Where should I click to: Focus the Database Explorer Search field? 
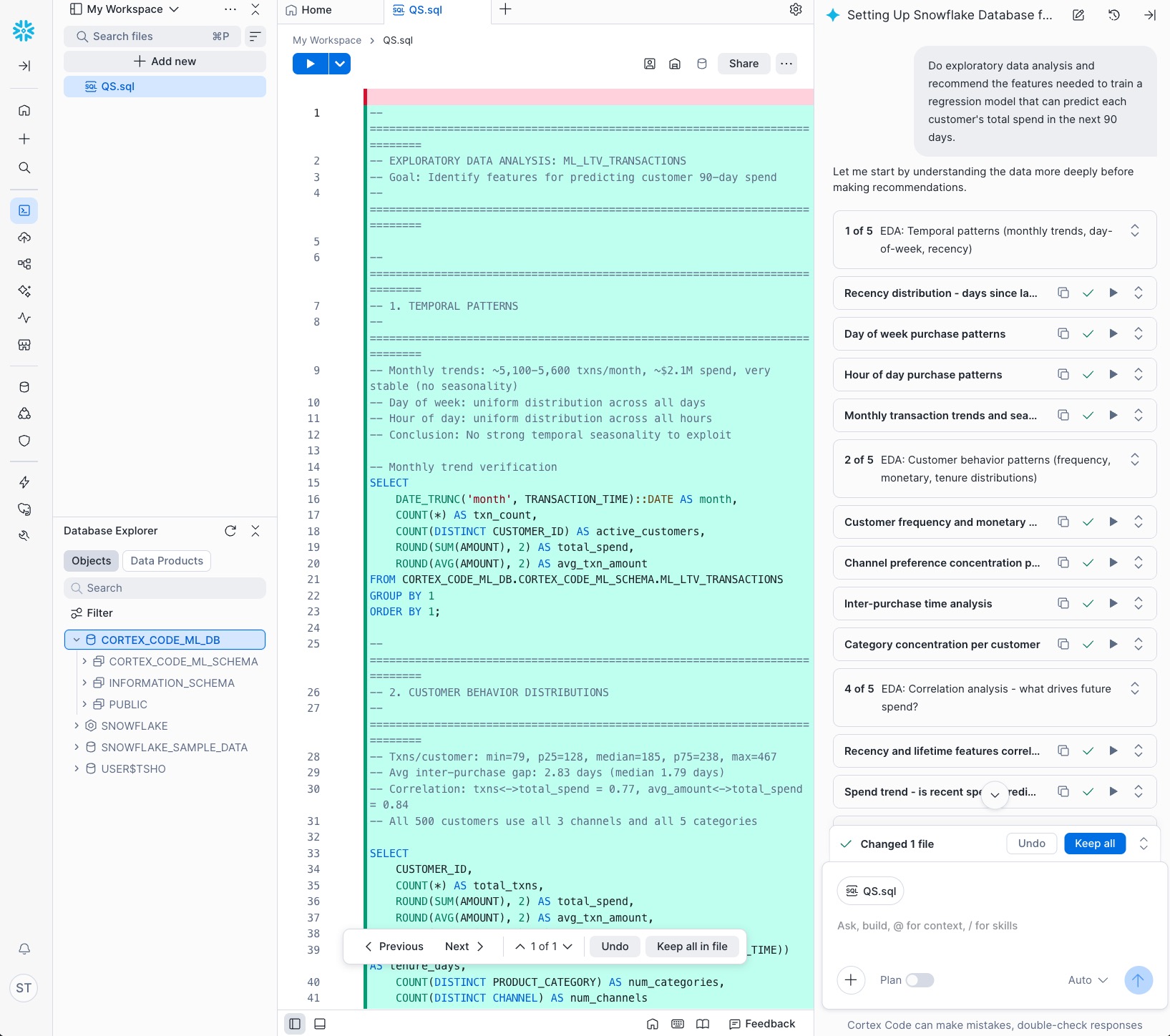165,588
